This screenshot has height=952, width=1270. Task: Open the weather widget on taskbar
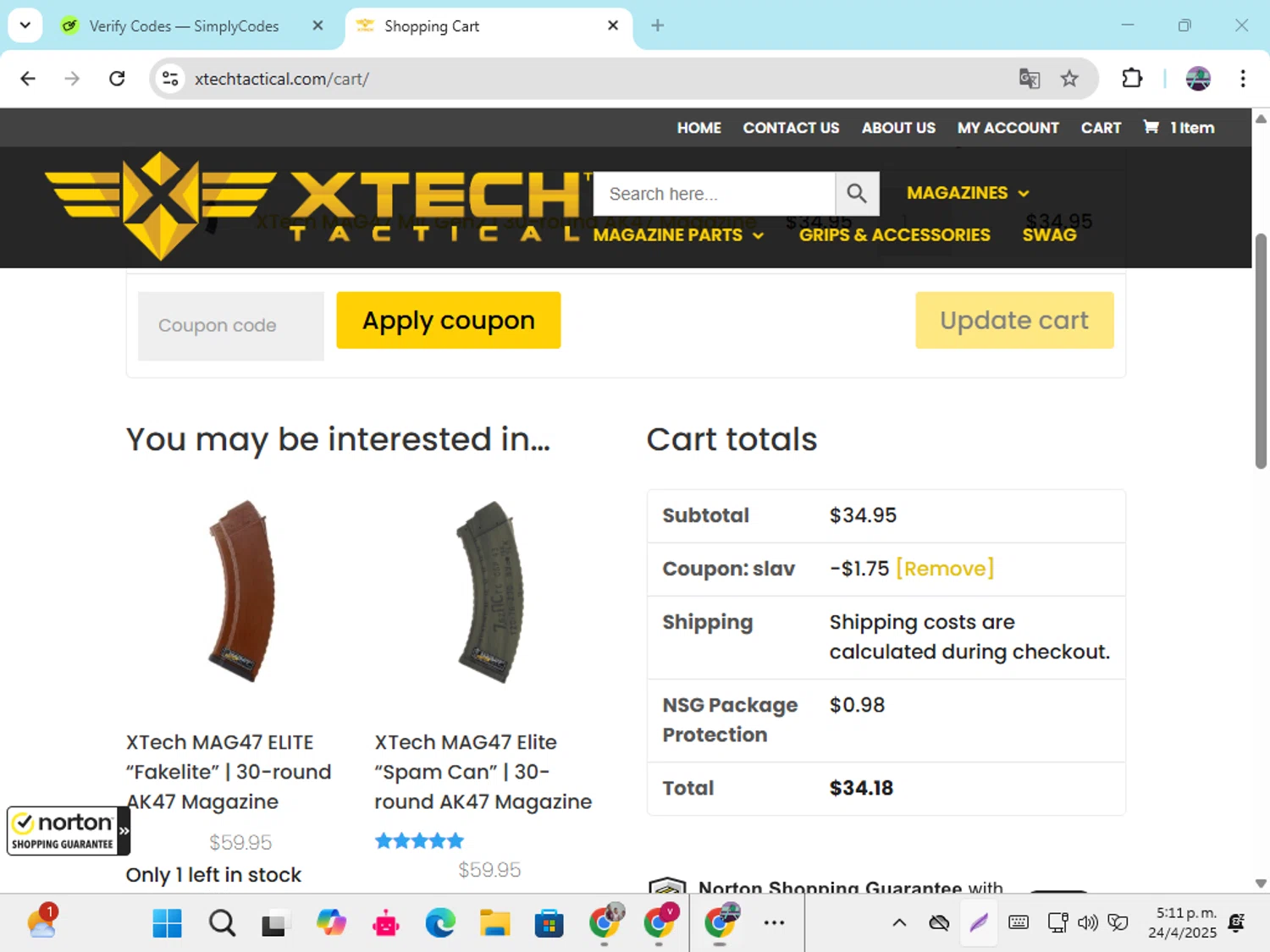coord(42,922)
